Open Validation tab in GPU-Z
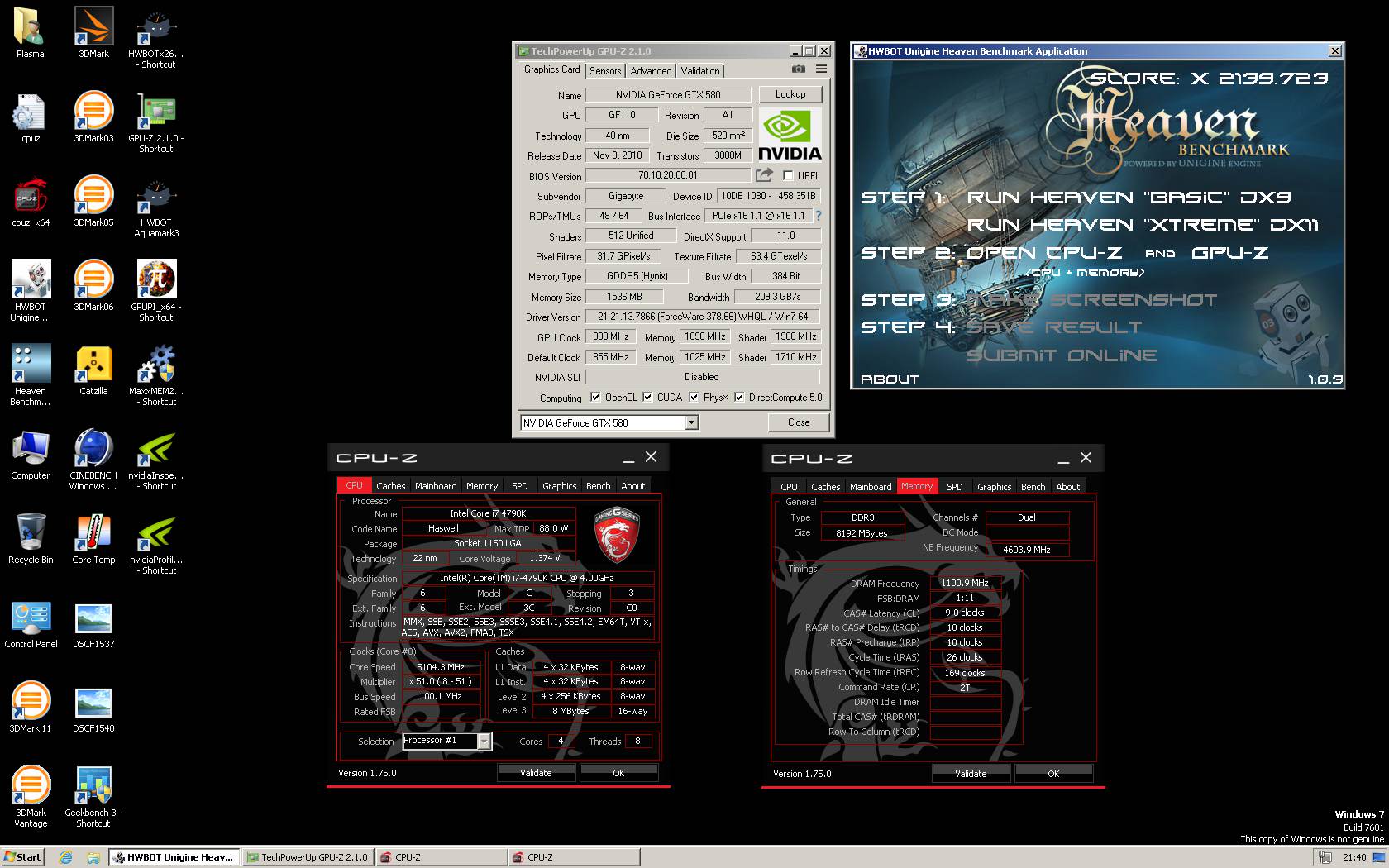Screen dimensions: 1389x868 (x=700, y=71)
